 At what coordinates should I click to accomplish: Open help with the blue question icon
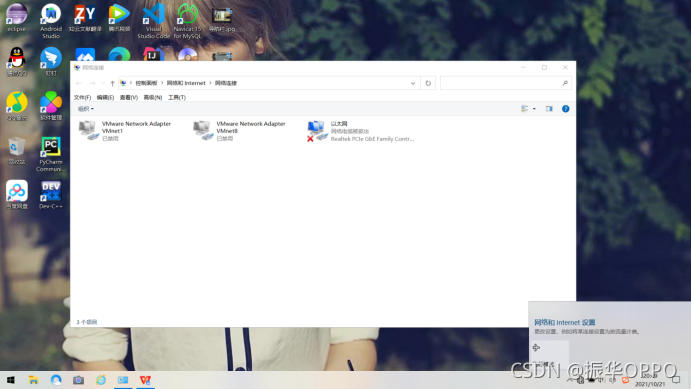[565, 109]
